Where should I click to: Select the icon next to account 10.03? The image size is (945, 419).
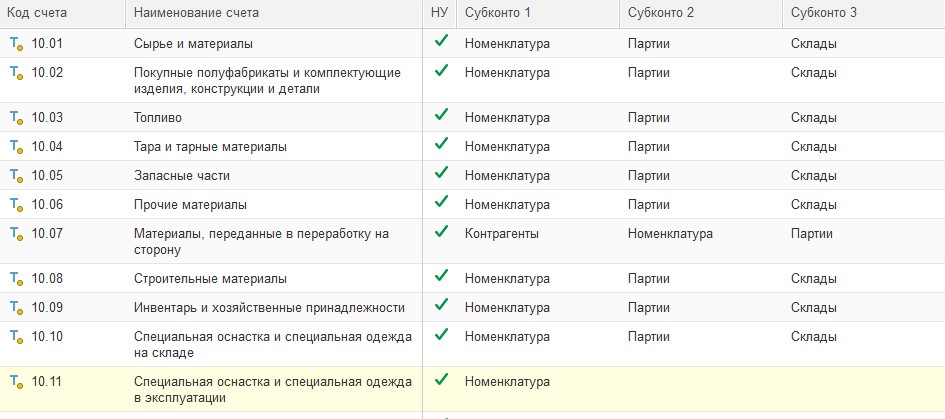coord(16,118)
